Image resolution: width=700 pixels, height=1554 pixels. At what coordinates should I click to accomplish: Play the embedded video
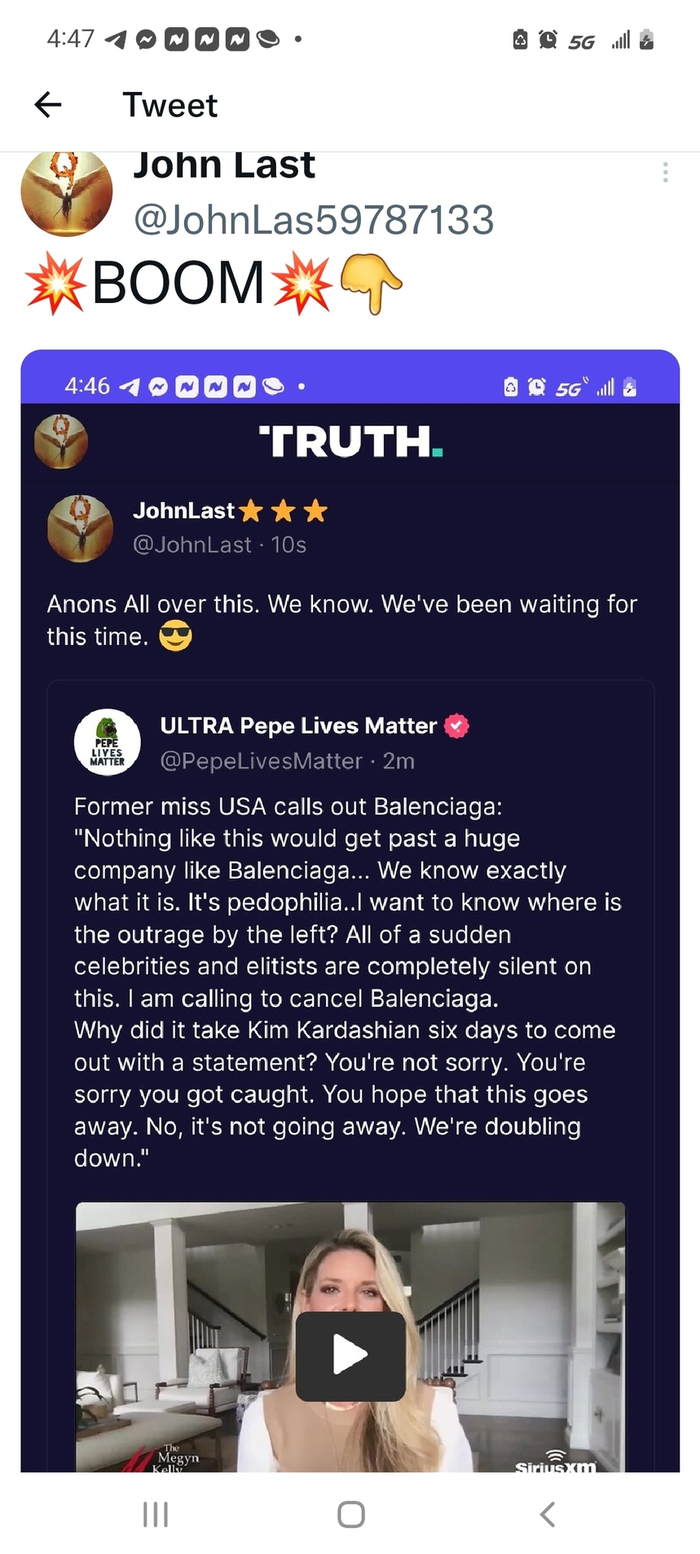(x=350, y=1355)
